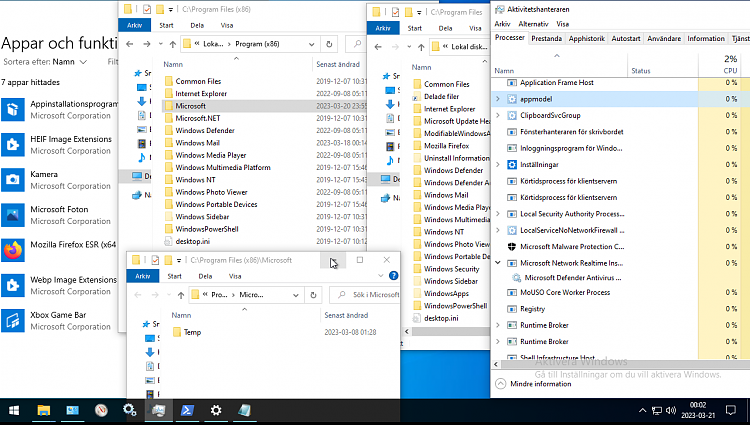Switch to the Prestanda tab
Image resolution: width=750 pixels, height=425 pixels.
(x=546, y=39)
